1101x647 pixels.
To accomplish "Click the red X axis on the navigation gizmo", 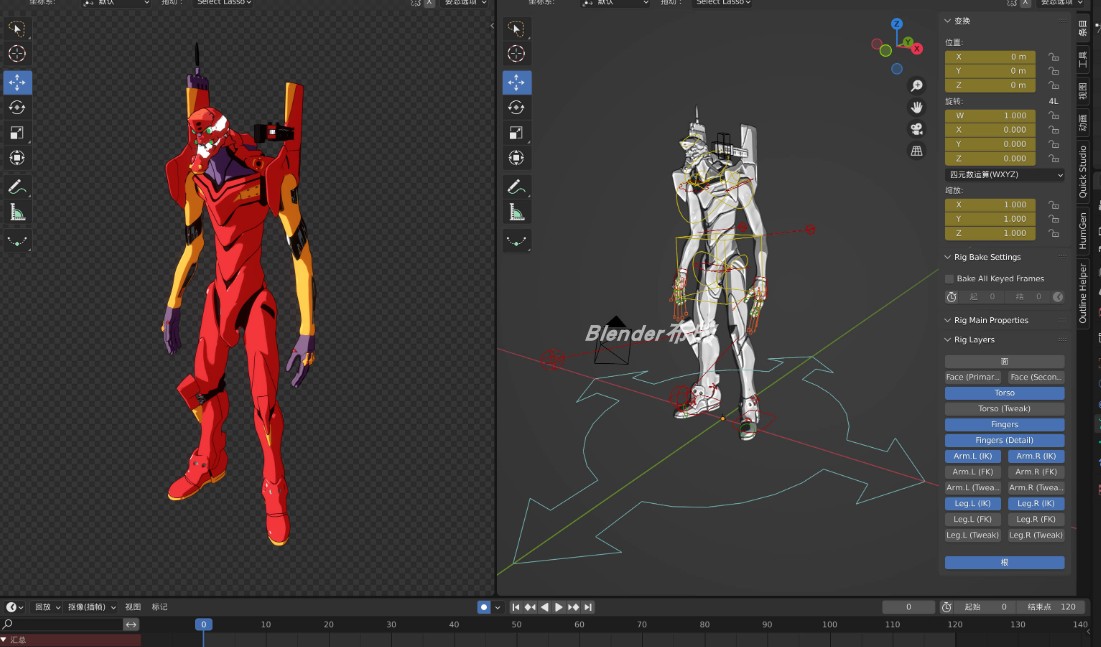I will (917, 49).
